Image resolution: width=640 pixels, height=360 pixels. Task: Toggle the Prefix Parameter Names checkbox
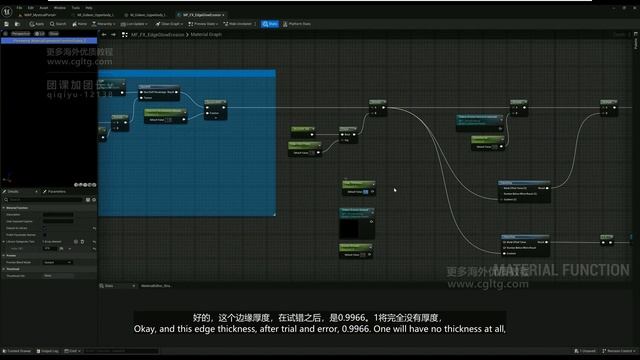(44, 235)
